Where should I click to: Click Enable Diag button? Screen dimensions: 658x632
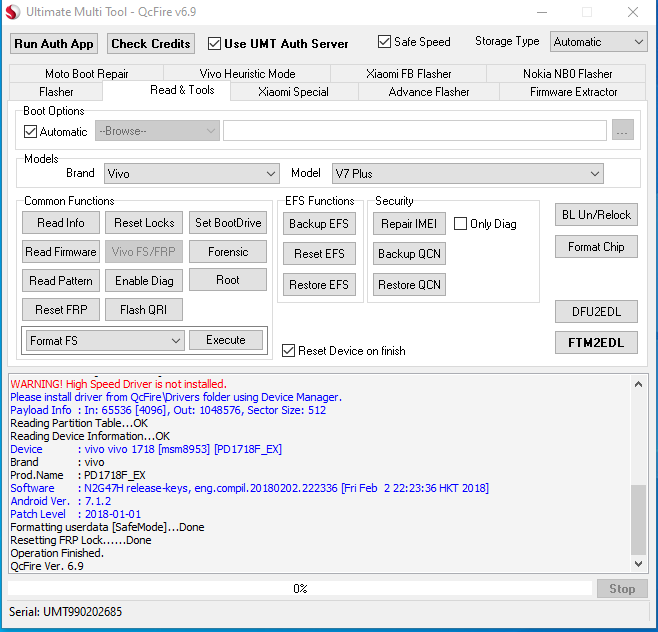(144, 280)
